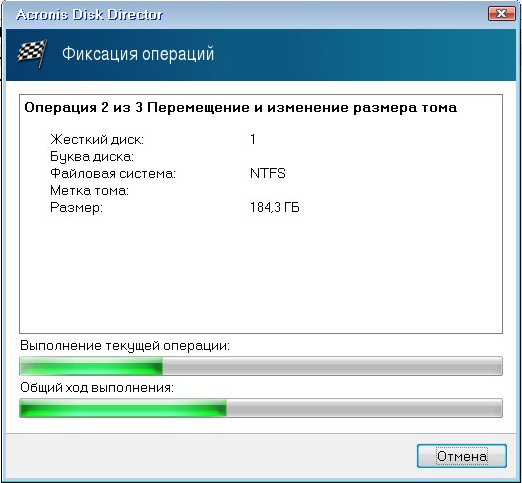Click the '184,3 ГБ' size value

275,207
